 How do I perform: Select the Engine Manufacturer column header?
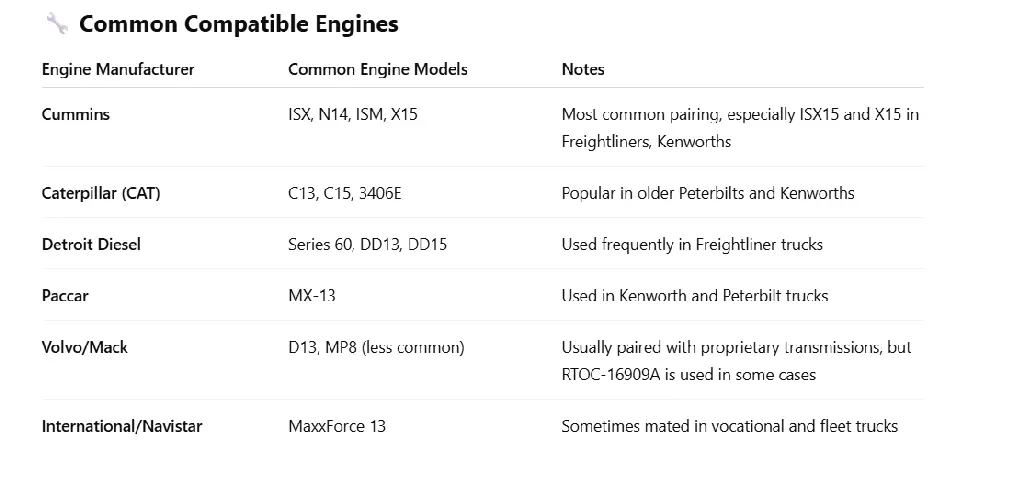coord(118,69)
